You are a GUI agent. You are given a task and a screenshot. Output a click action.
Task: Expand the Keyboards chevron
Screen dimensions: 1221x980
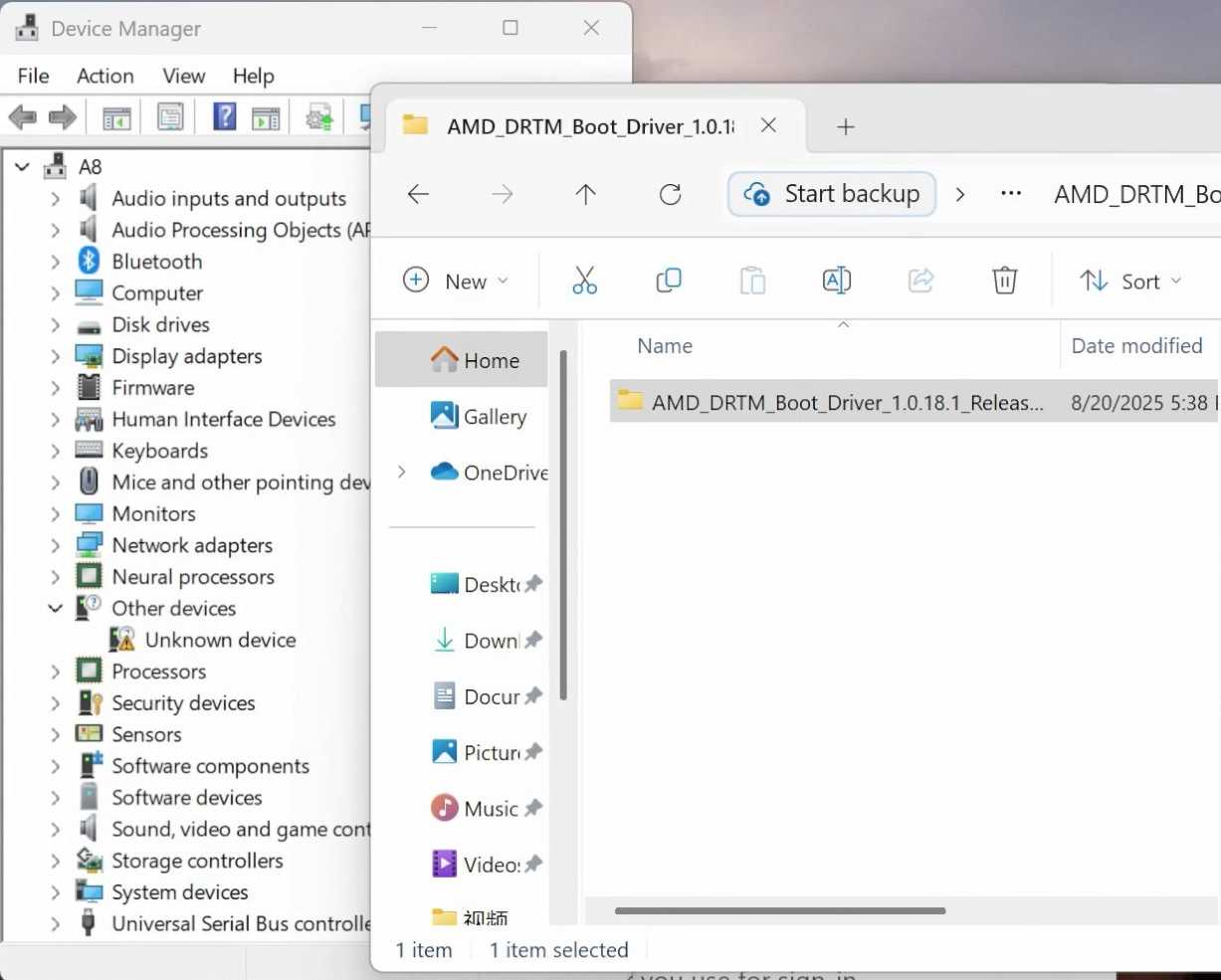click(56, 451)
